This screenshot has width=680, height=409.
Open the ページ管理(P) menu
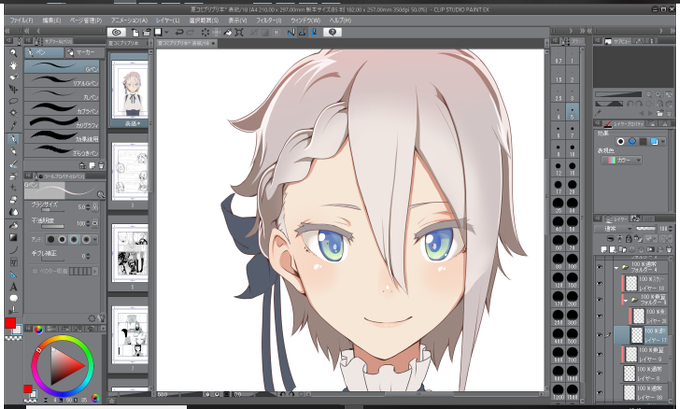pyautogui.click(x=86, y=20)
